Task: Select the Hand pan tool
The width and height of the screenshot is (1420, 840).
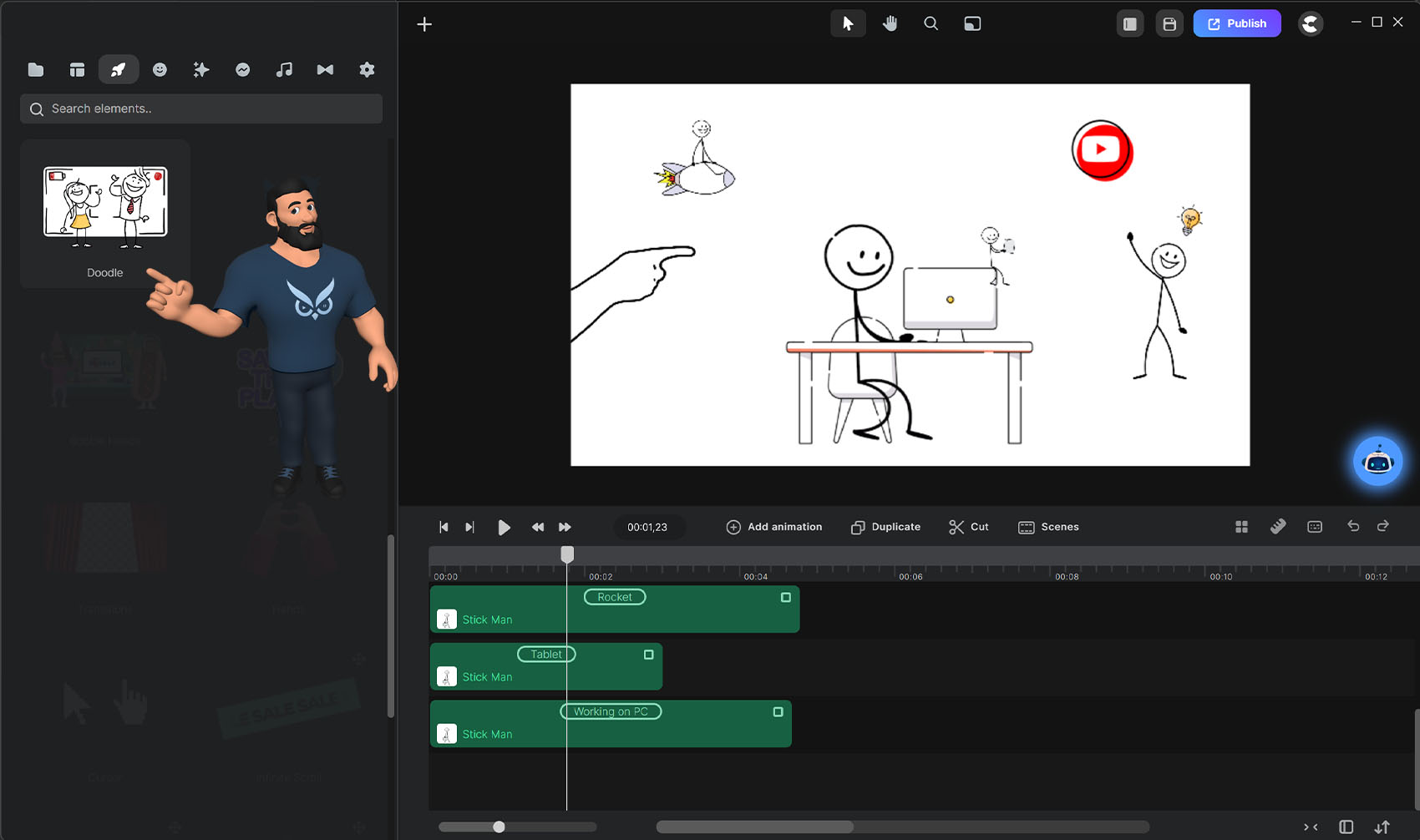Action: [x=890, y=23]
